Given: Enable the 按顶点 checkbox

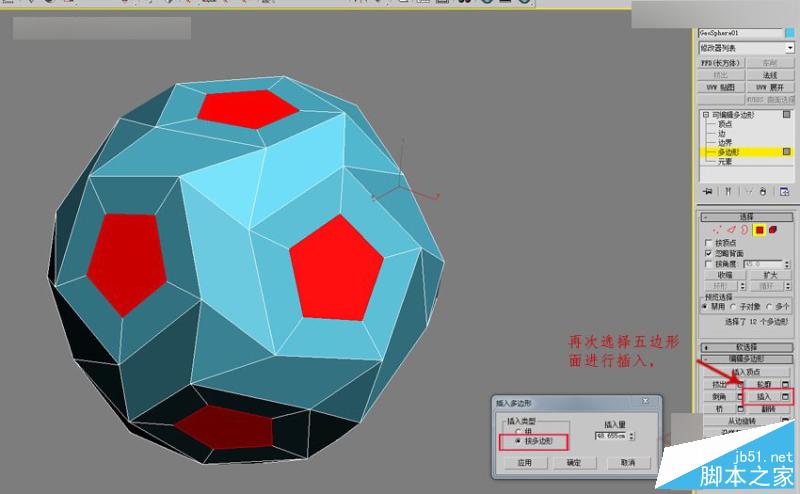Looking at the screenshot, I should pyautogui.click(x=708, y=243).
